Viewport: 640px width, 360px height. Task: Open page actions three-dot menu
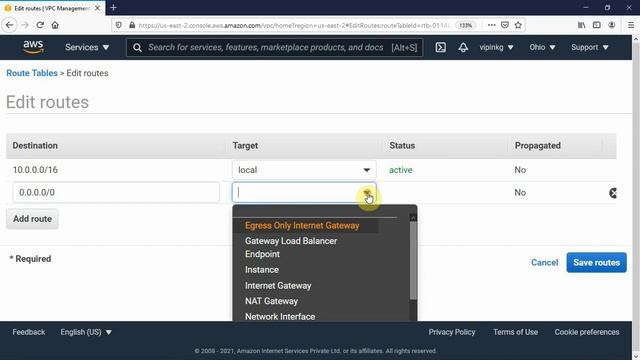491,25
